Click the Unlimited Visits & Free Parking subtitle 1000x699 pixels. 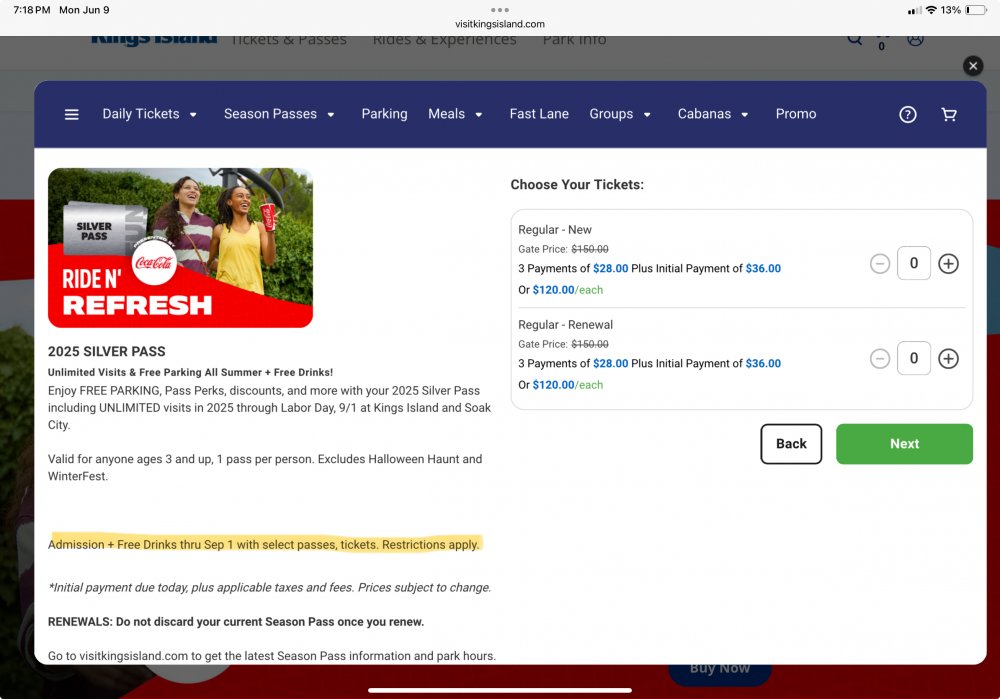point(190,372)
